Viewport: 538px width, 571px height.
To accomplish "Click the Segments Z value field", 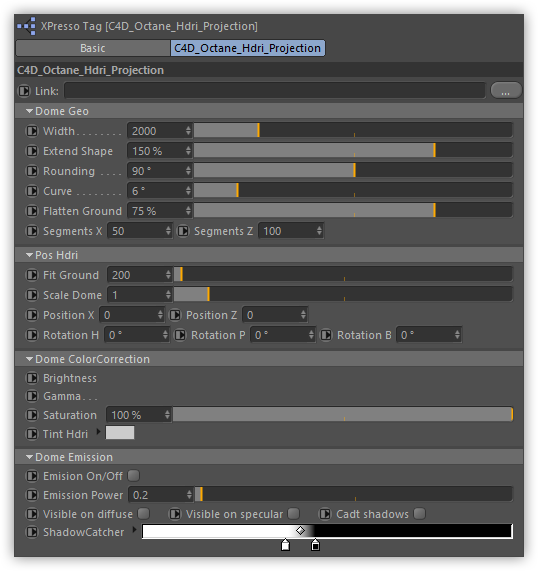I will point(291,231).
